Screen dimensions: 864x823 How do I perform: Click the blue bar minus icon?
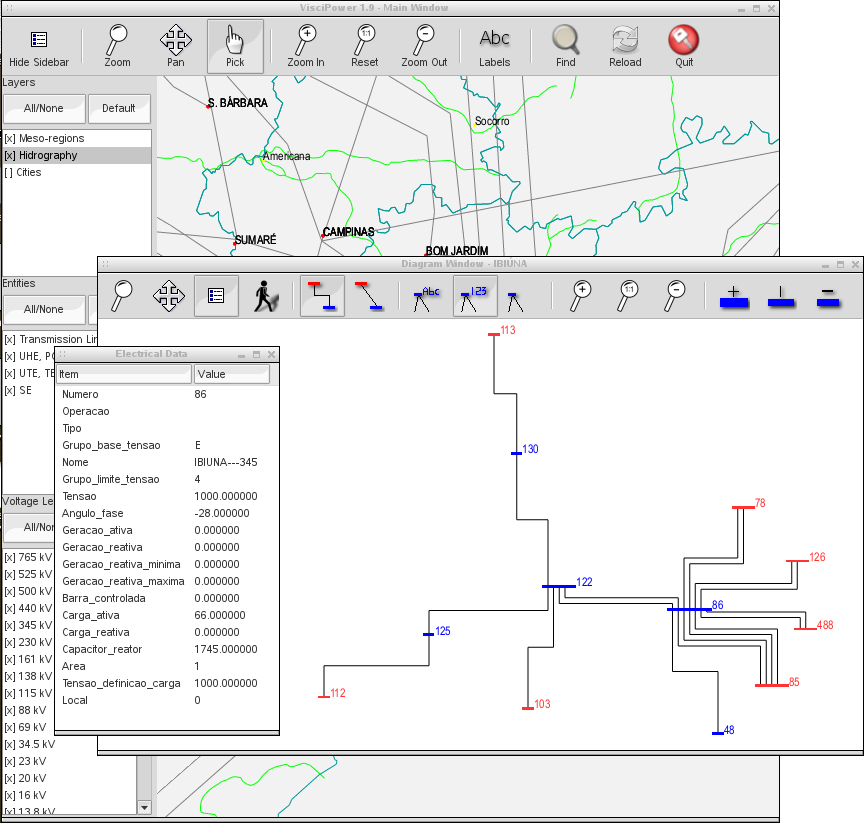828,297
